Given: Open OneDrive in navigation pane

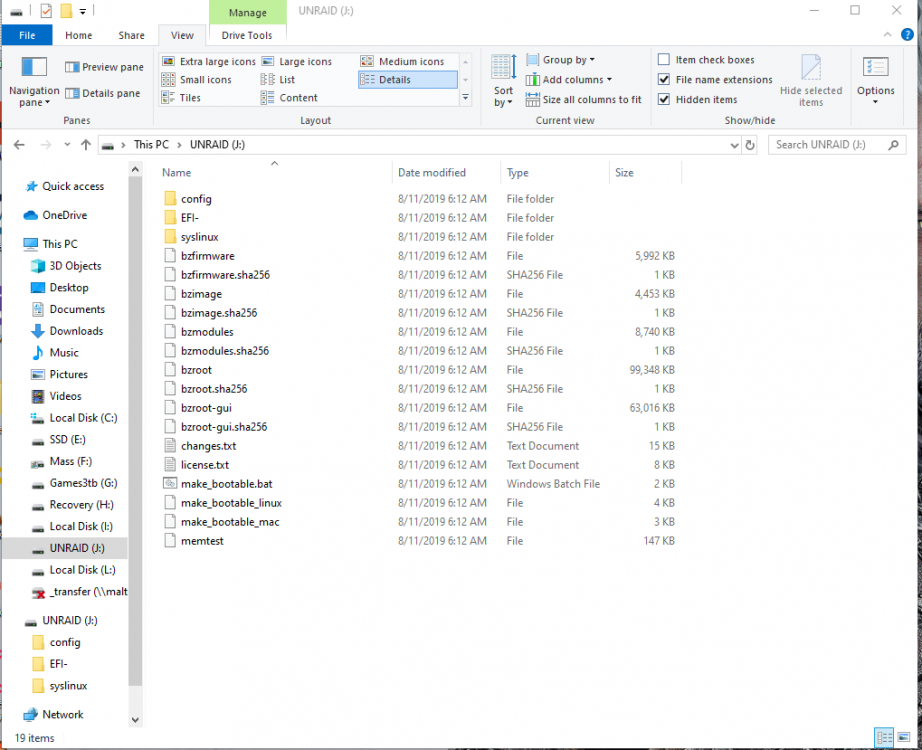Looking at the screenshot, I should (x=64, y=215).
